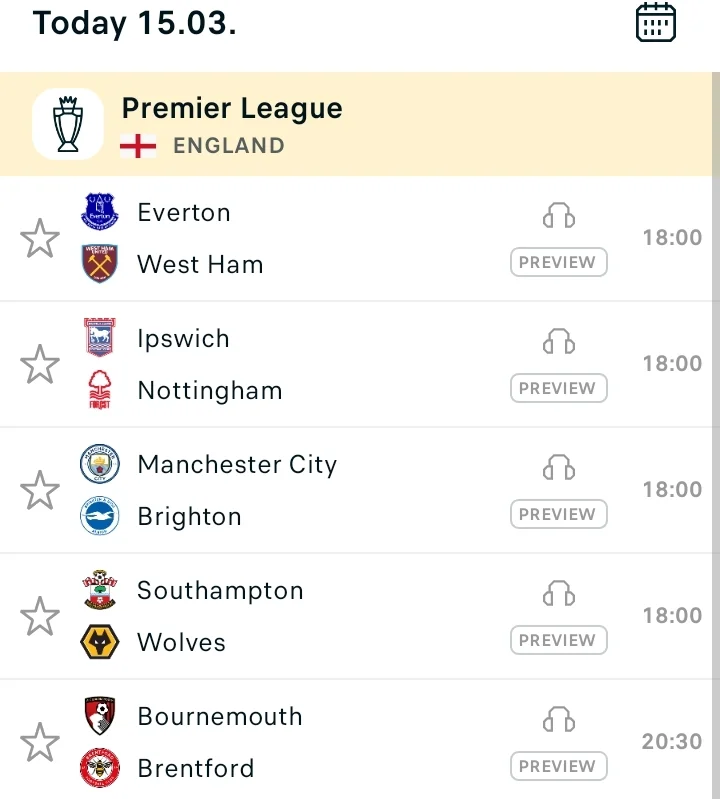Click the England flag icon
720x799 pixels.
(x=138, y=146)
